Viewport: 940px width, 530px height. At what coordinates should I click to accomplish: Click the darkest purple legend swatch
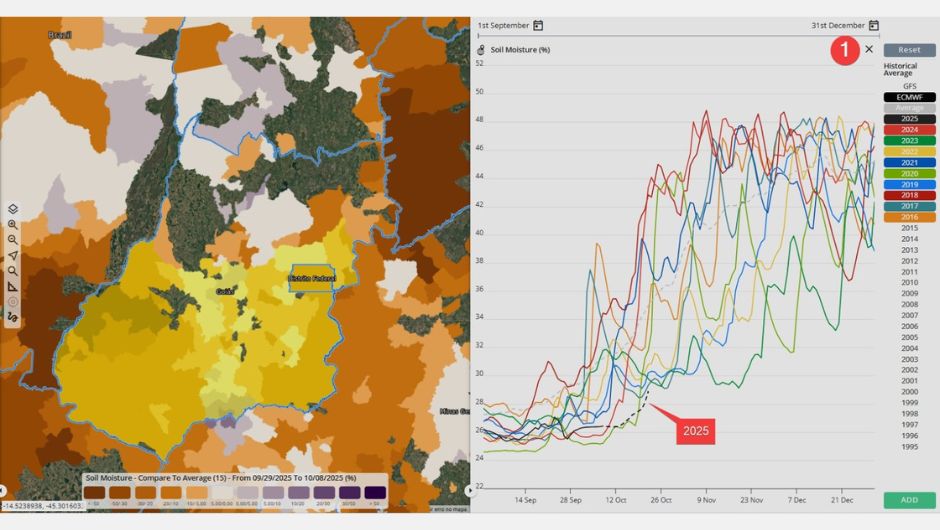376,493
